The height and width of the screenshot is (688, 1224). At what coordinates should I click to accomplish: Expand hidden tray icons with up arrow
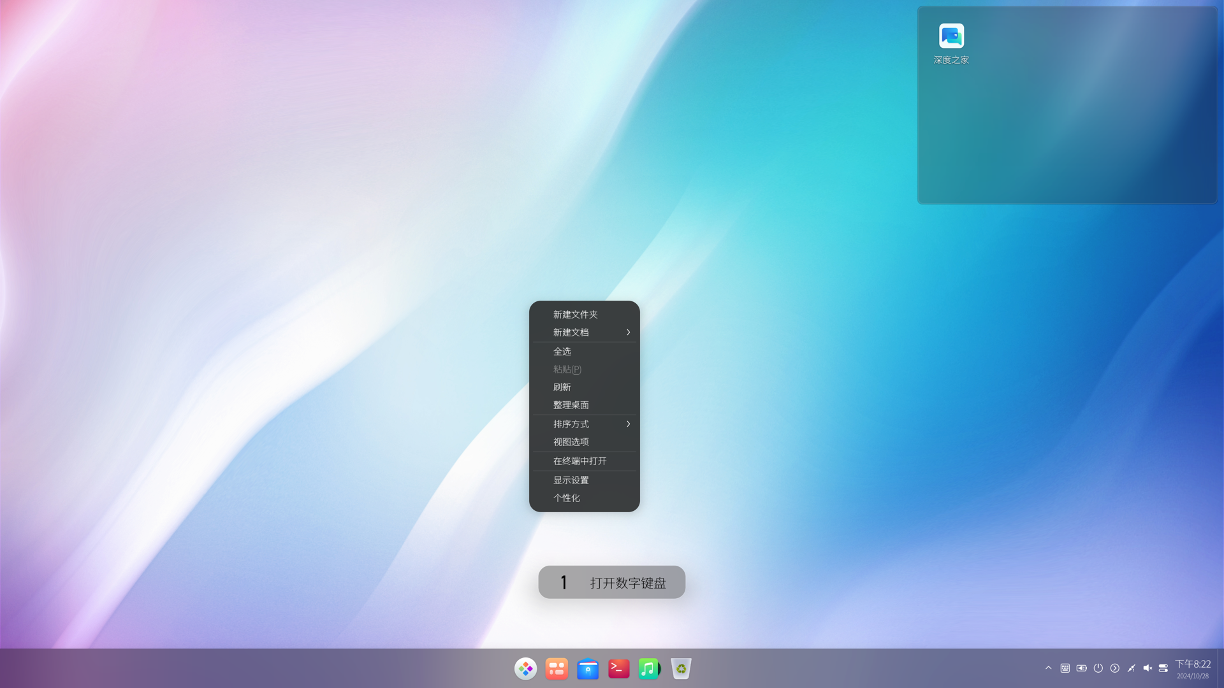[1048, 668]
